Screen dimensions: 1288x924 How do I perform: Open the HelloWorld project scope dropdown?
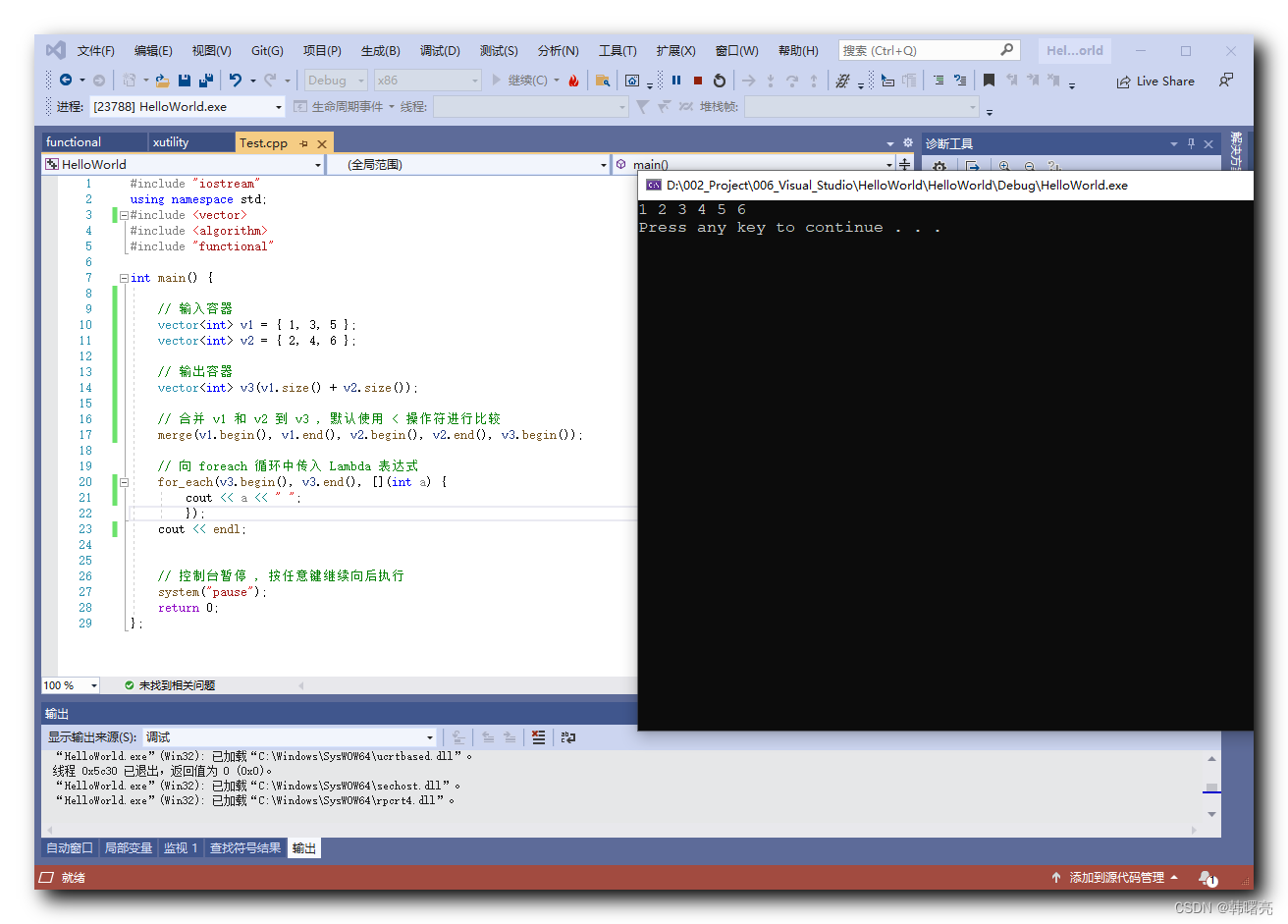(183, 165)
